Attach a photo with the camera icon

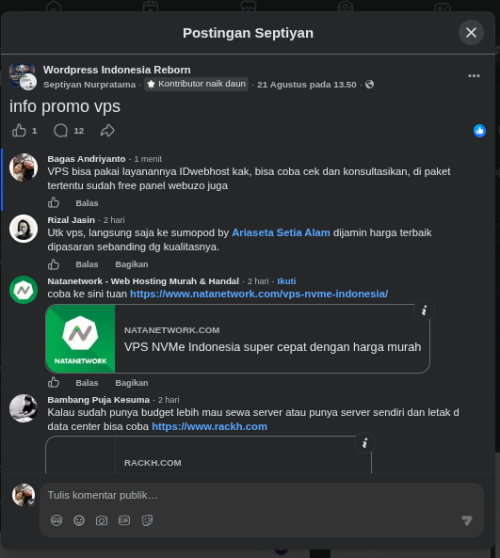click(x=101, y=520)
